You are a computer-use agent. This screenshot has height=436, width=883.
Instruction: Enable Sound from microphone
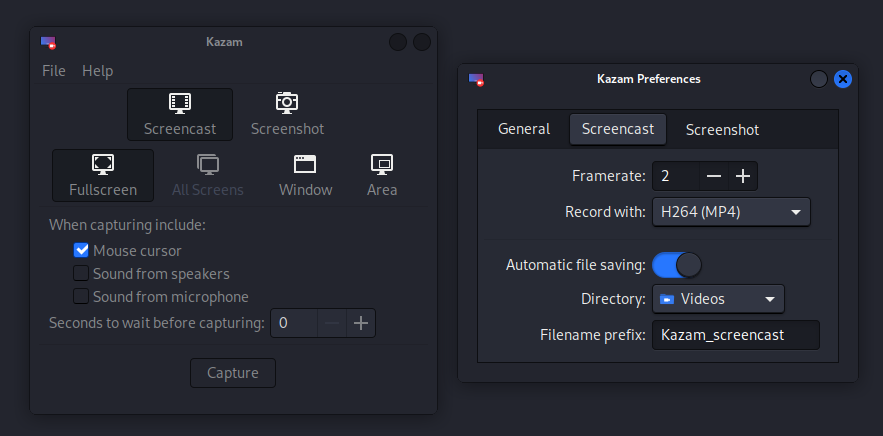click(82, 297)
